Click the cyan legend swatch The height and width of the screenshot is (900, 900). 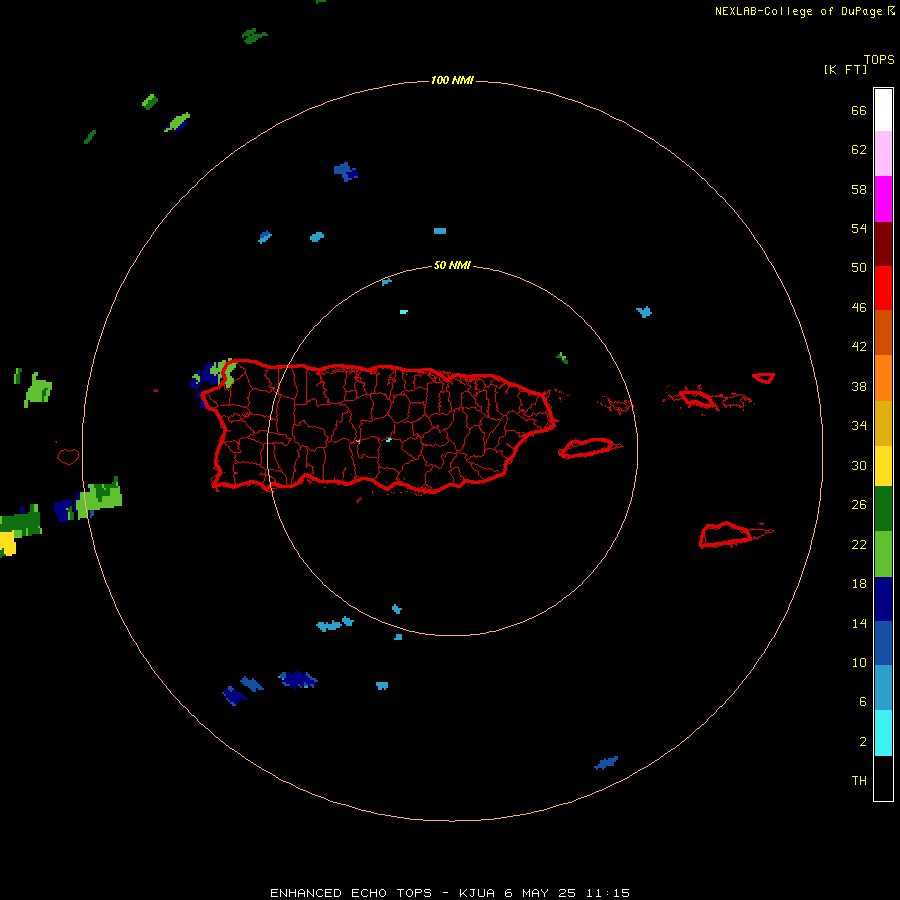883,733
